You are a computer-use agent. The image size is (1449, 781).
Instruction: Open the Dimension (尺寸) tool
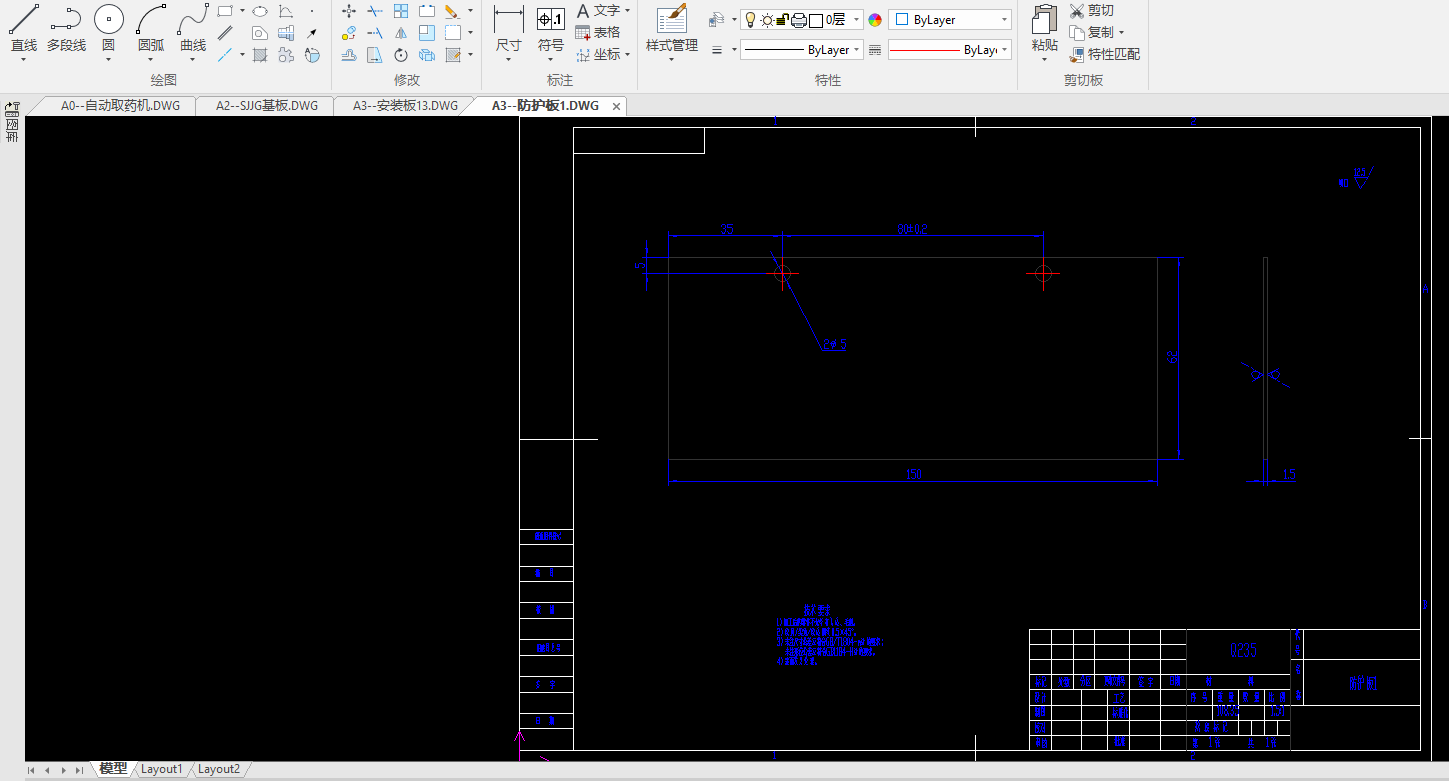[x=509, y=28]
